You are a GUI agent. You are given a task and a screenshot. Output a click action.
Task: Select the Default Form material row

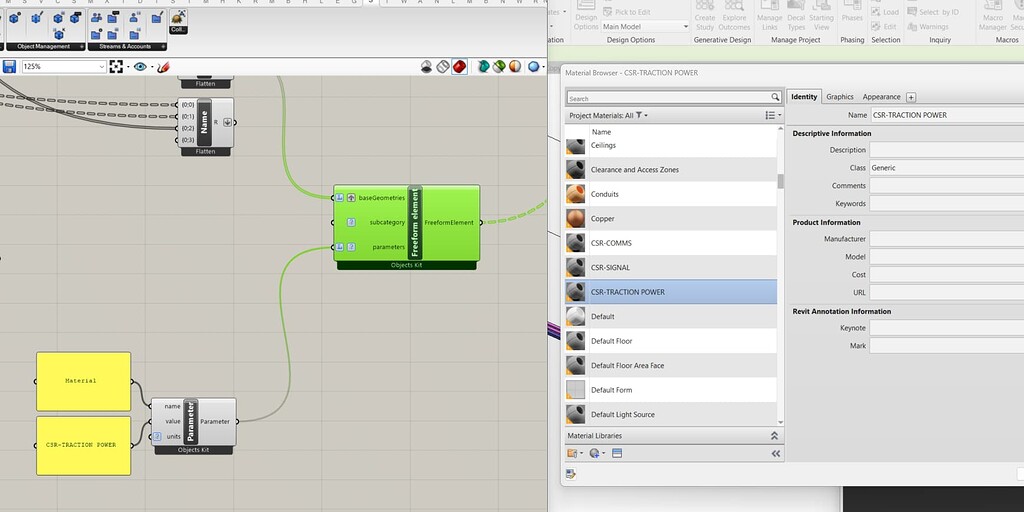coord(671,390)
